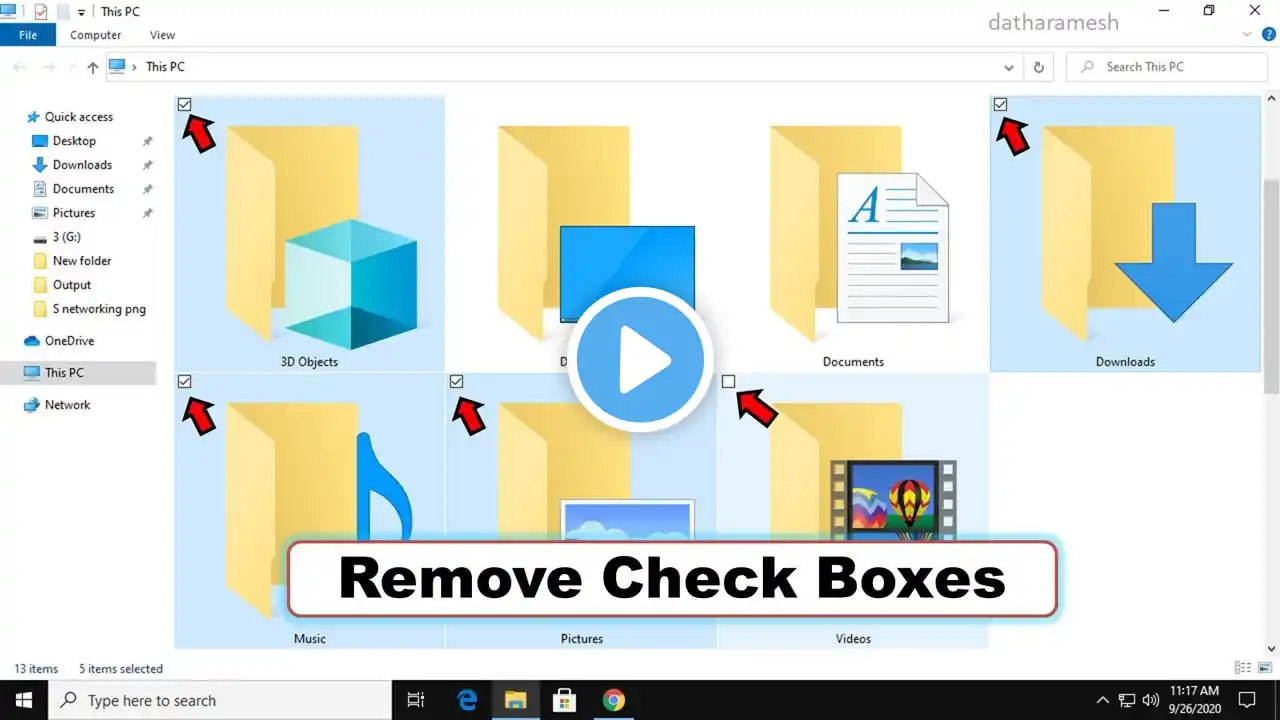Screen dimensions: 1280x720
Task: Select the Pictures folder tile
Action: [582, 510]
